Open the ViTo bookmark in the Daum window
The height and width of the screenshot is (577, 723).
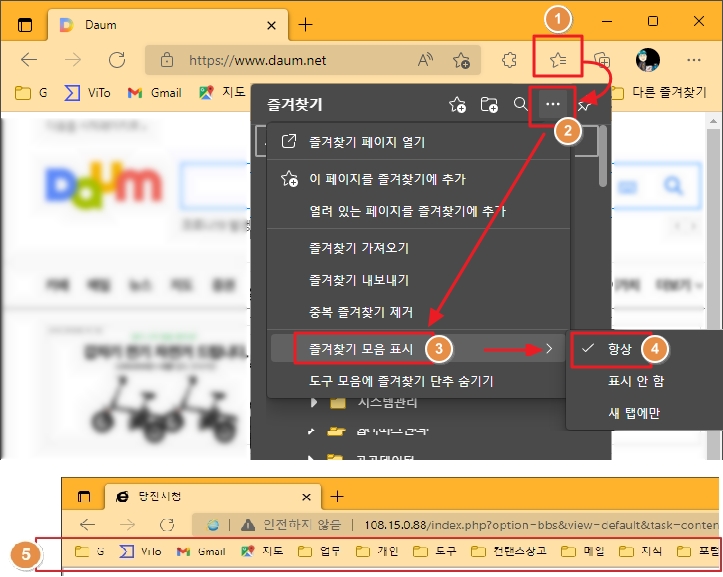click(x=87, y=93)
